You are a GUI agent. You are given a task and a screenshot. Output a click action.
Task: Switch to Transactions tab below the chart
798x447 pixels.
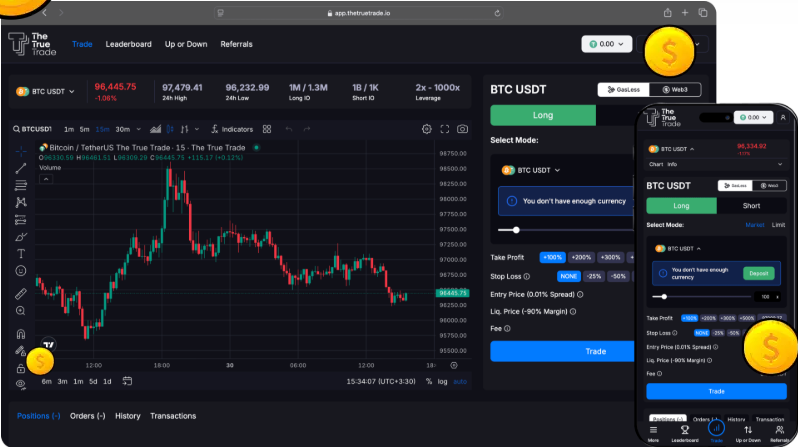click(x=173, y=416)
